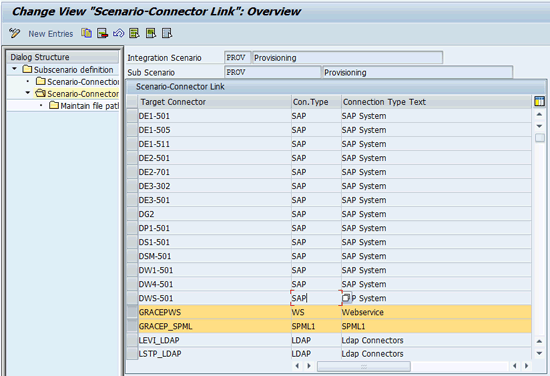Screen dimensions: 550x376
Task: Click the WS connection type cell
Action: click(316, 312)
